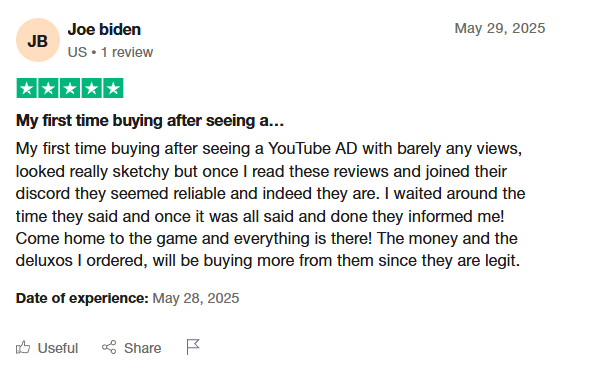The width and height of the screenshot is (599, 384).
Task: Click the "Date of experience:" label
Action: [82, 298]
